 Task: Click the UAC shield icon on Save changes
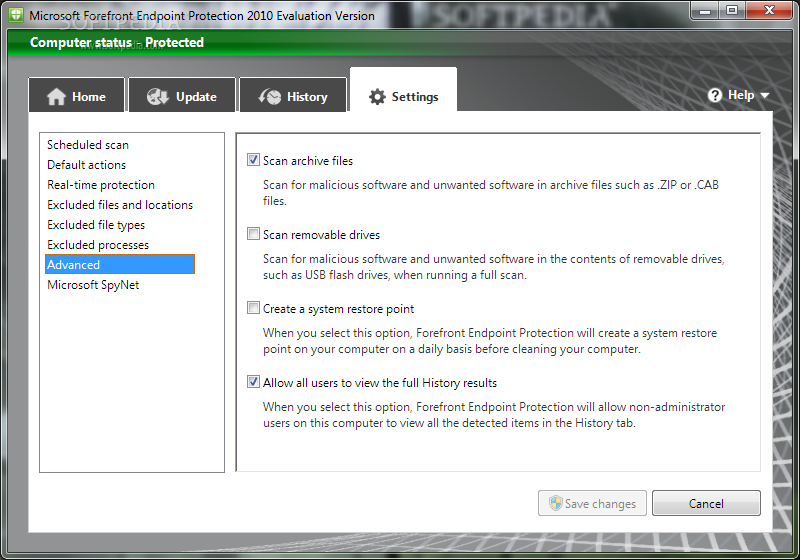tap(555, 503)
